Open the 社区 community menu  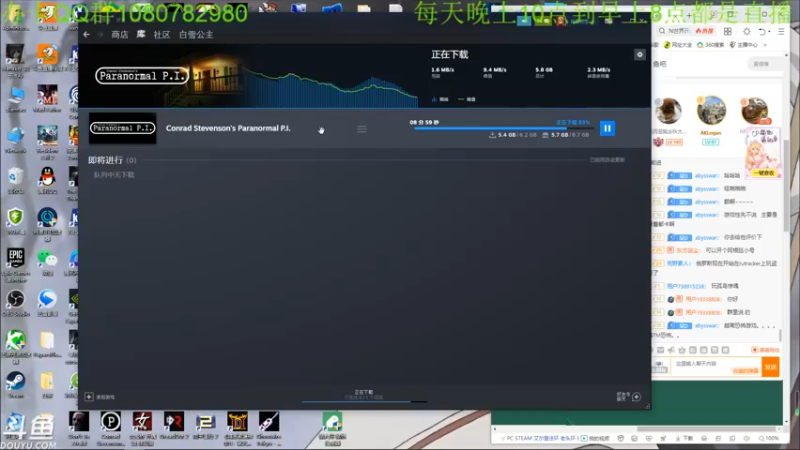click(162, 34)
